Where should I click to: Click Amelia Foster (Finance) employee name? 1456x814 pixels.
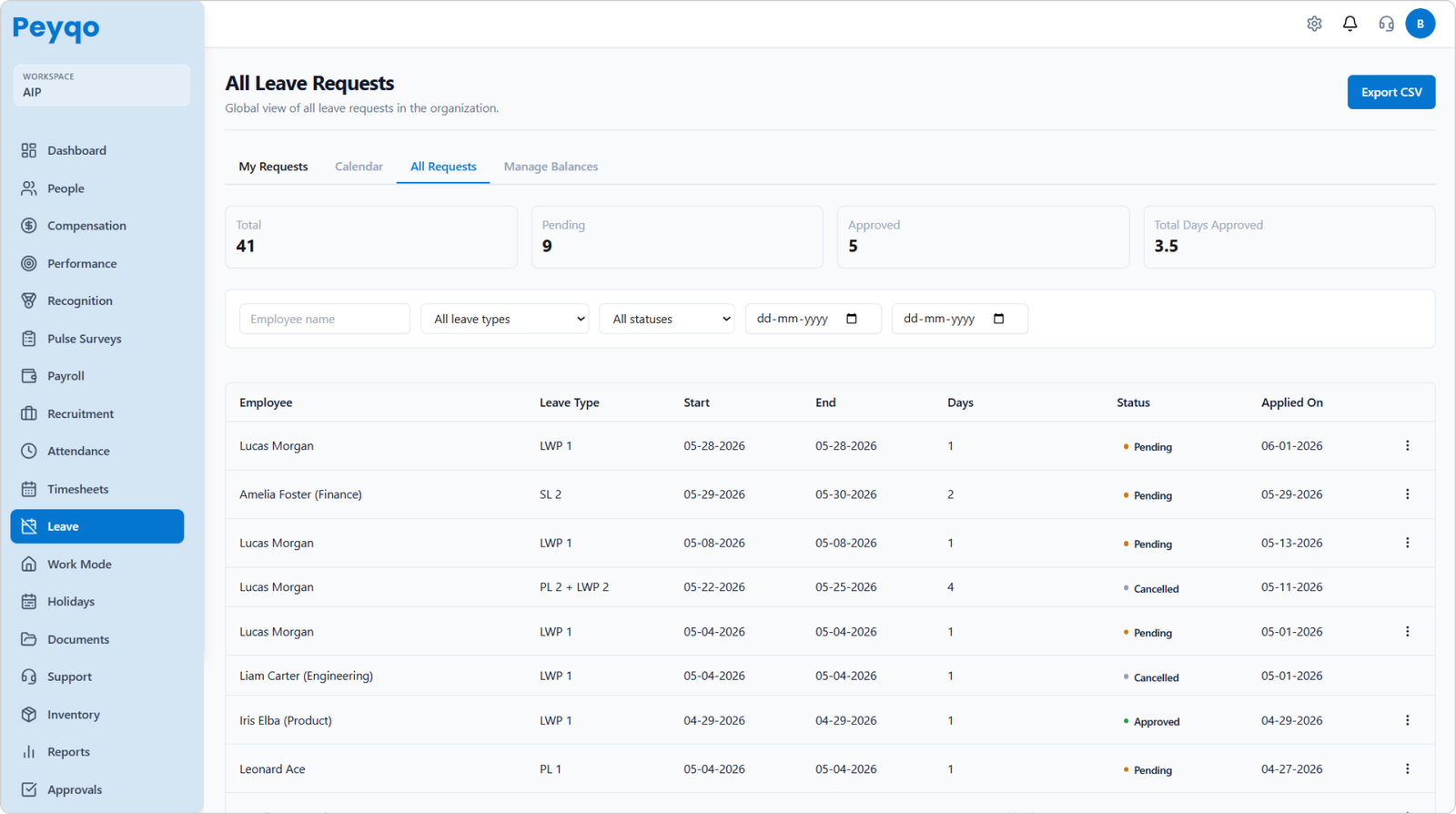(x=300, y=494)
